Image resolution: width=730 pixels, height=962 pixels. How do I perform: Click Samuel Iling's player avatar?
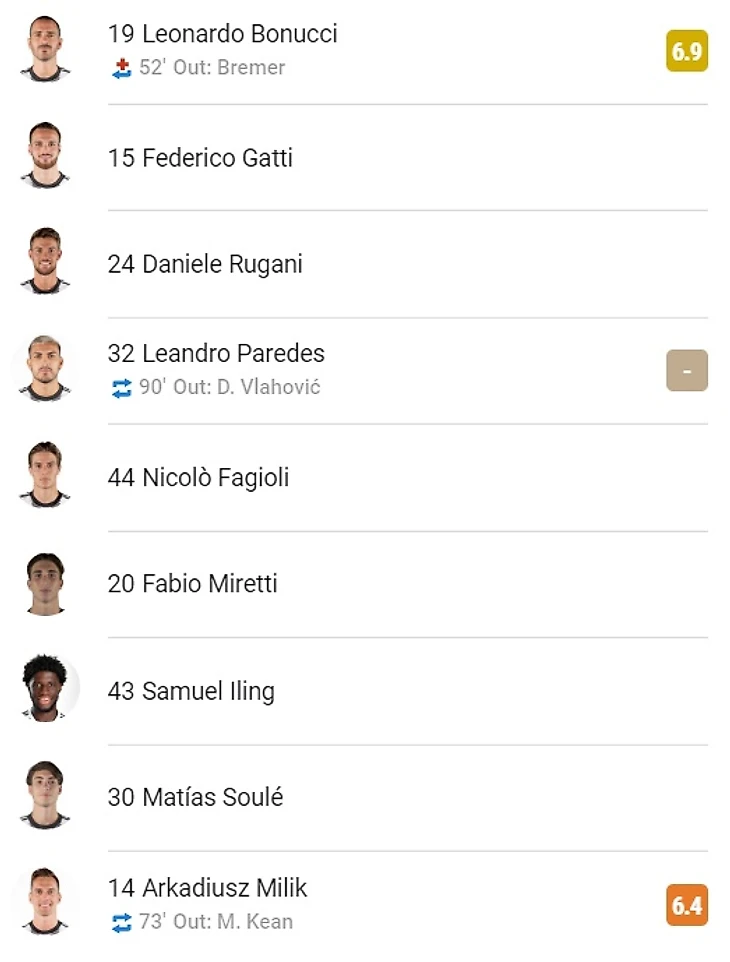45,690
